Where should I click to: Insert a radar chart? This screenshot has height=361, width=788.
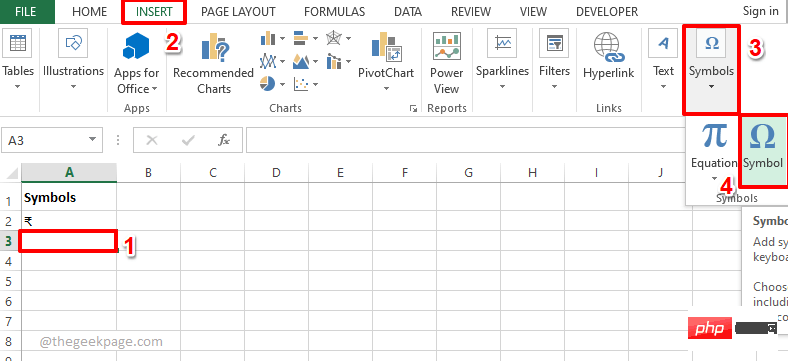(334, 38)
